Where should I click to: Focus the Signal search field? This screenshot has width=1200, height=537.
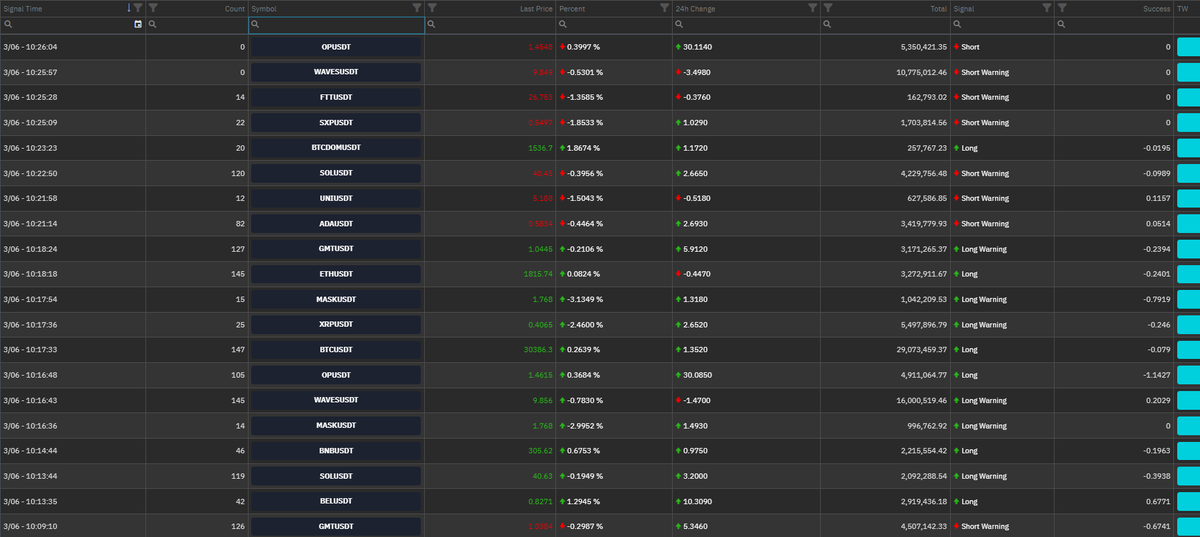tap(1002, 24)
